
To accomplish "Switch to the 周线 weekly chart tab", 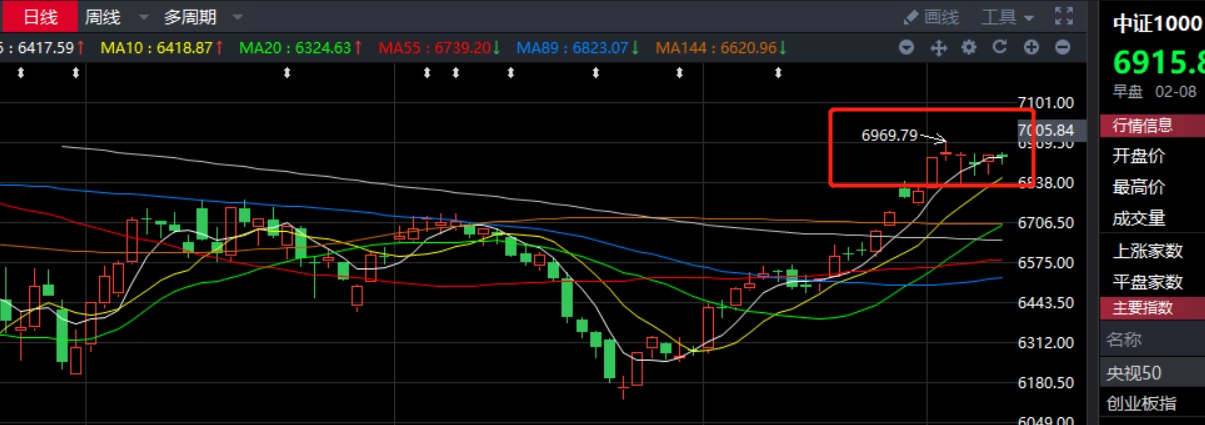I will click(x=102, y=17).
